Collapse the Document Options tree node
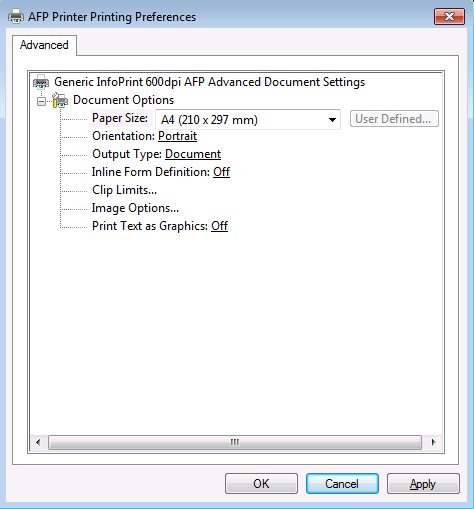This screenshot has height=509, width=474. click(x=41, y=101)
